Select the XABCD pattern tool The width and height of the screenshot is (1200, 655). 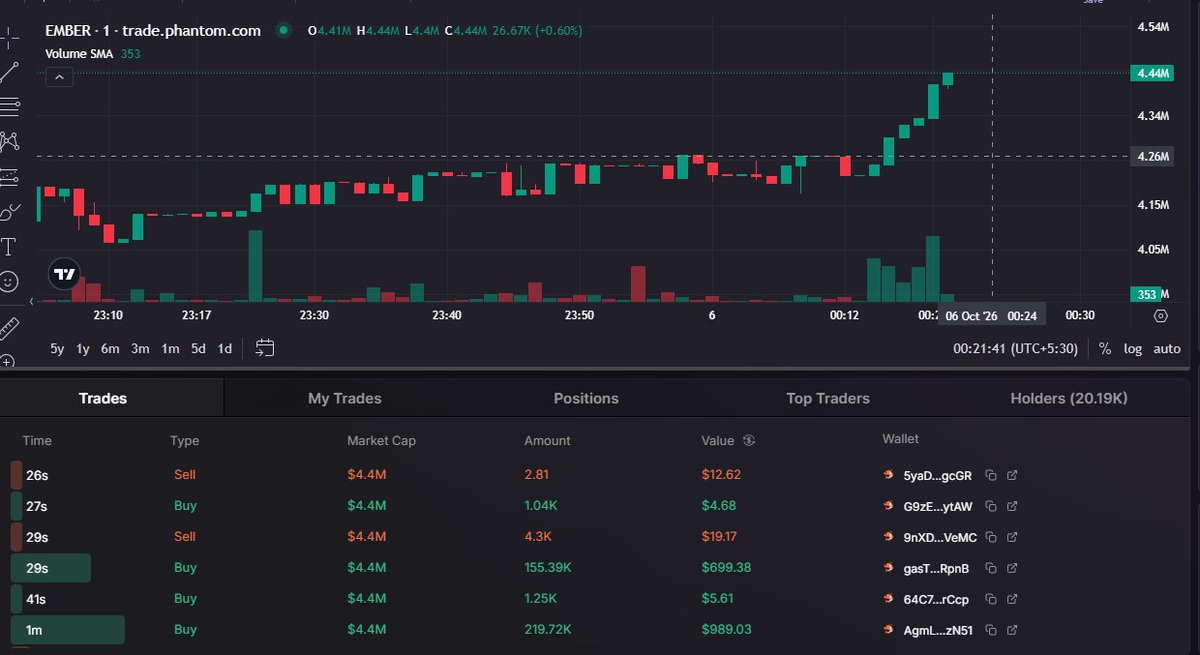click(x=9, y=141)
